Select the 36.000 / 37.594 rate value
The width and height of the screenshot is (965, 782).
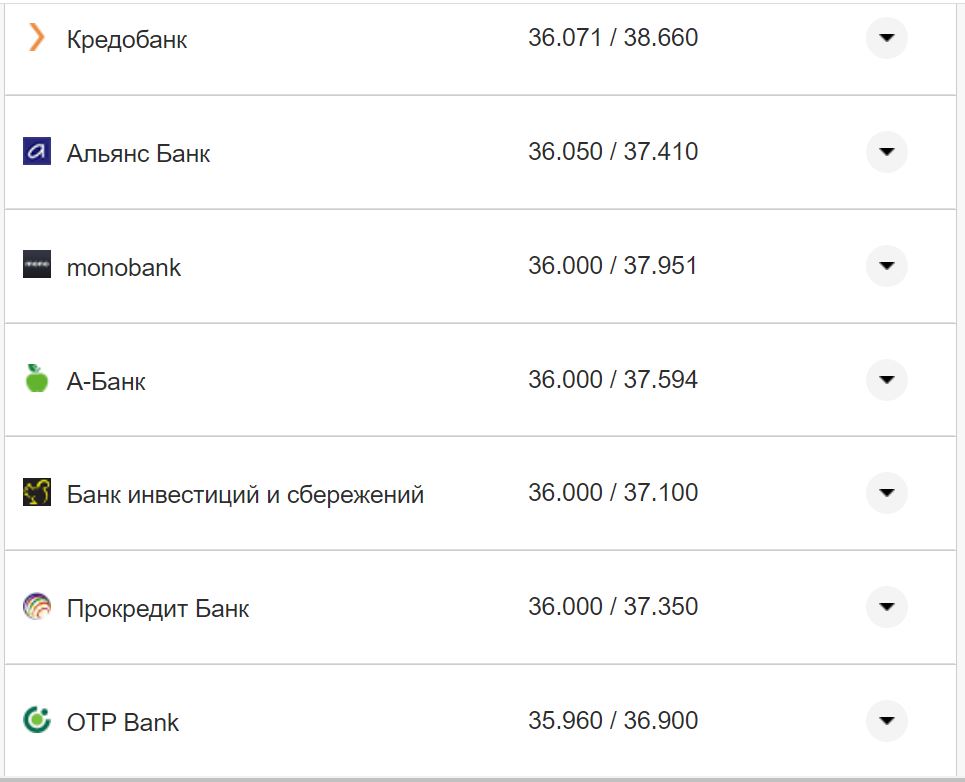[x=613, y=380]
